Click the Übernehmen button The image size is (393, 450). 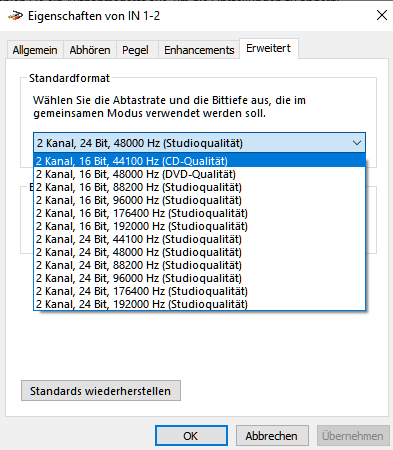(353, 436)
